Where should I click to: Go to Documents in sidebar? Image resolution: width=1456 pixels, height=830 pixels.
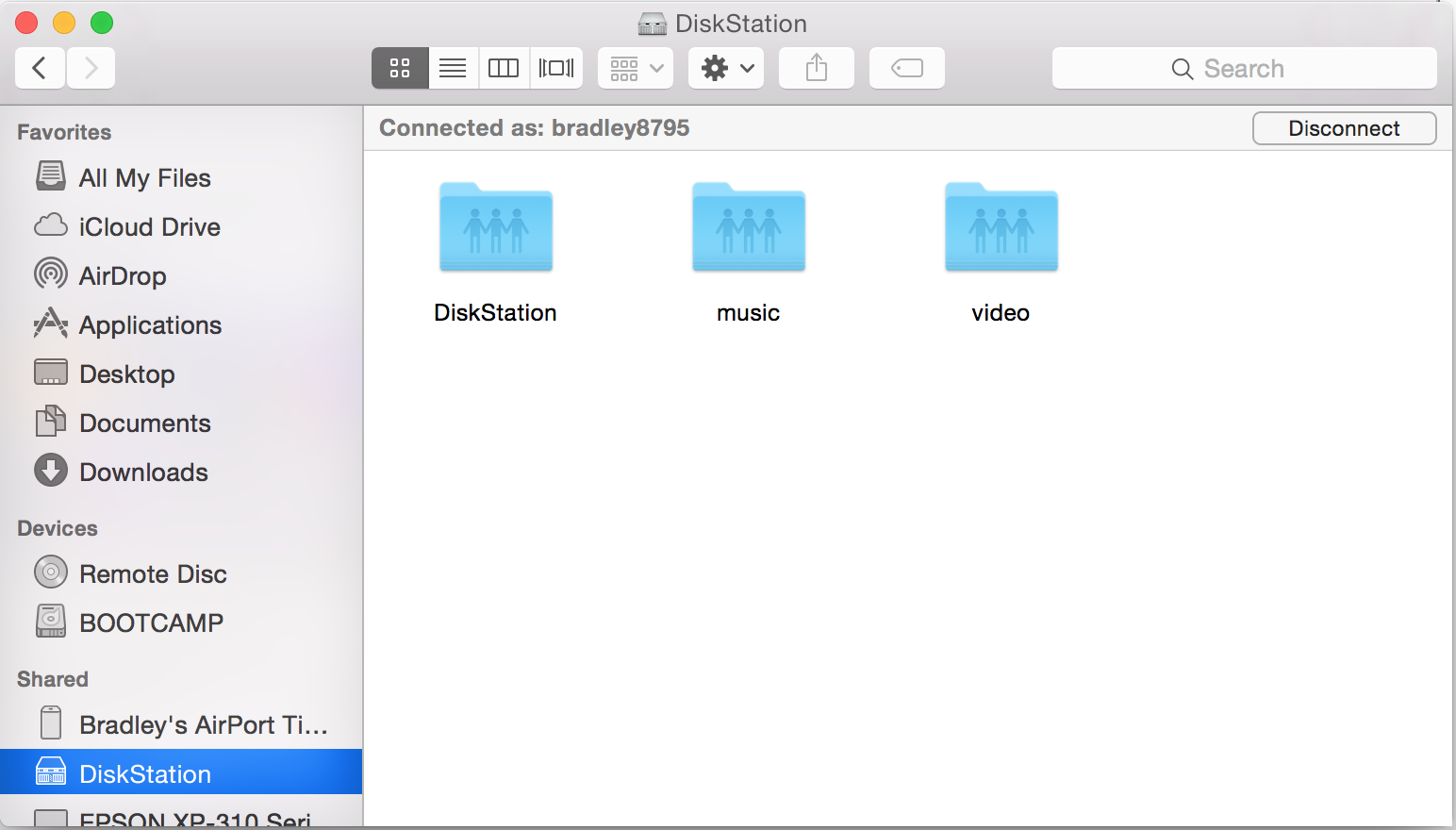tap(181, 423)
